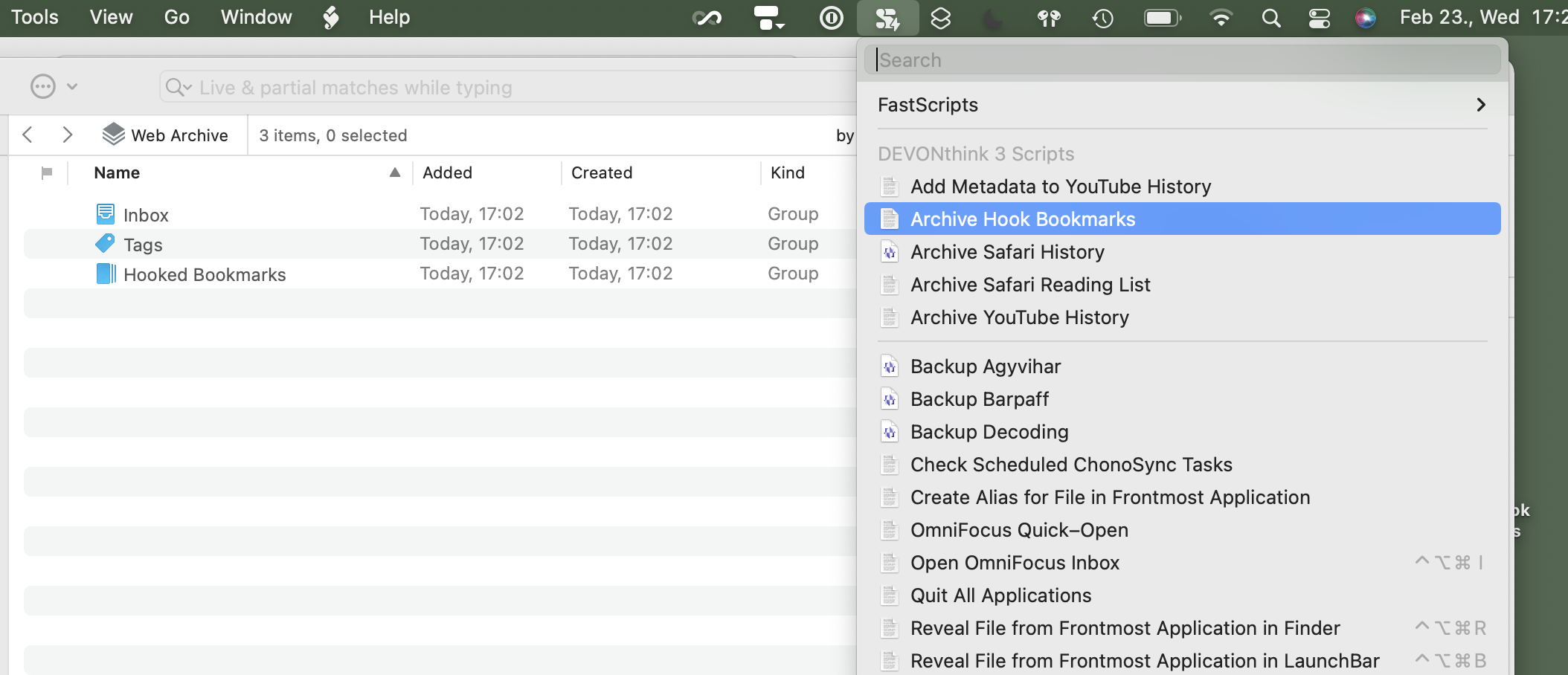Run Archive Safari History script

tap(1183, 252)
